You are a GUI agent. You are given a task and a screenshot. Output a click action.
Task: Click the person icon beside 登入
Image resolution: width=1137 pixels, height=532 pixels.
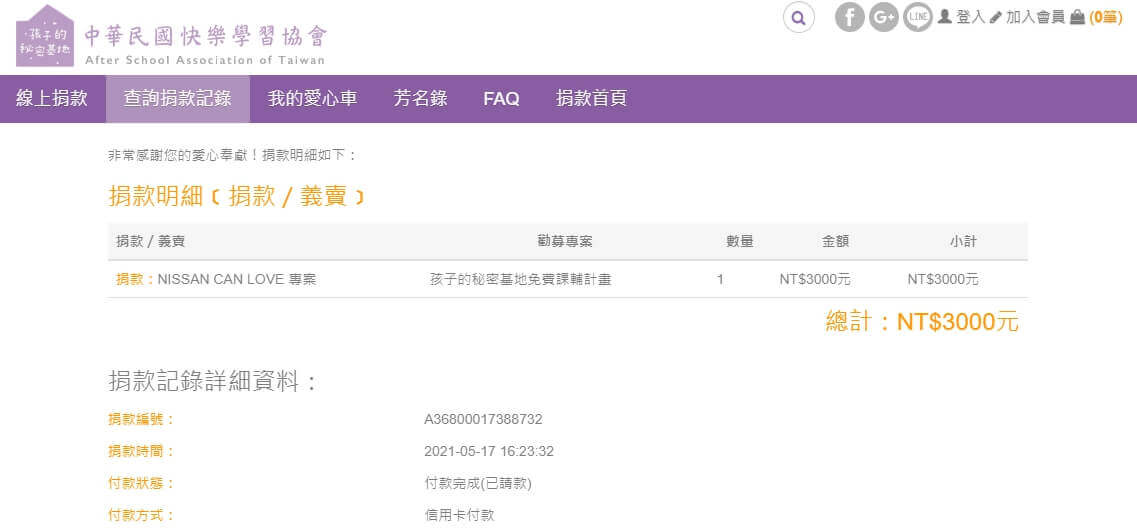coord(944,17)
